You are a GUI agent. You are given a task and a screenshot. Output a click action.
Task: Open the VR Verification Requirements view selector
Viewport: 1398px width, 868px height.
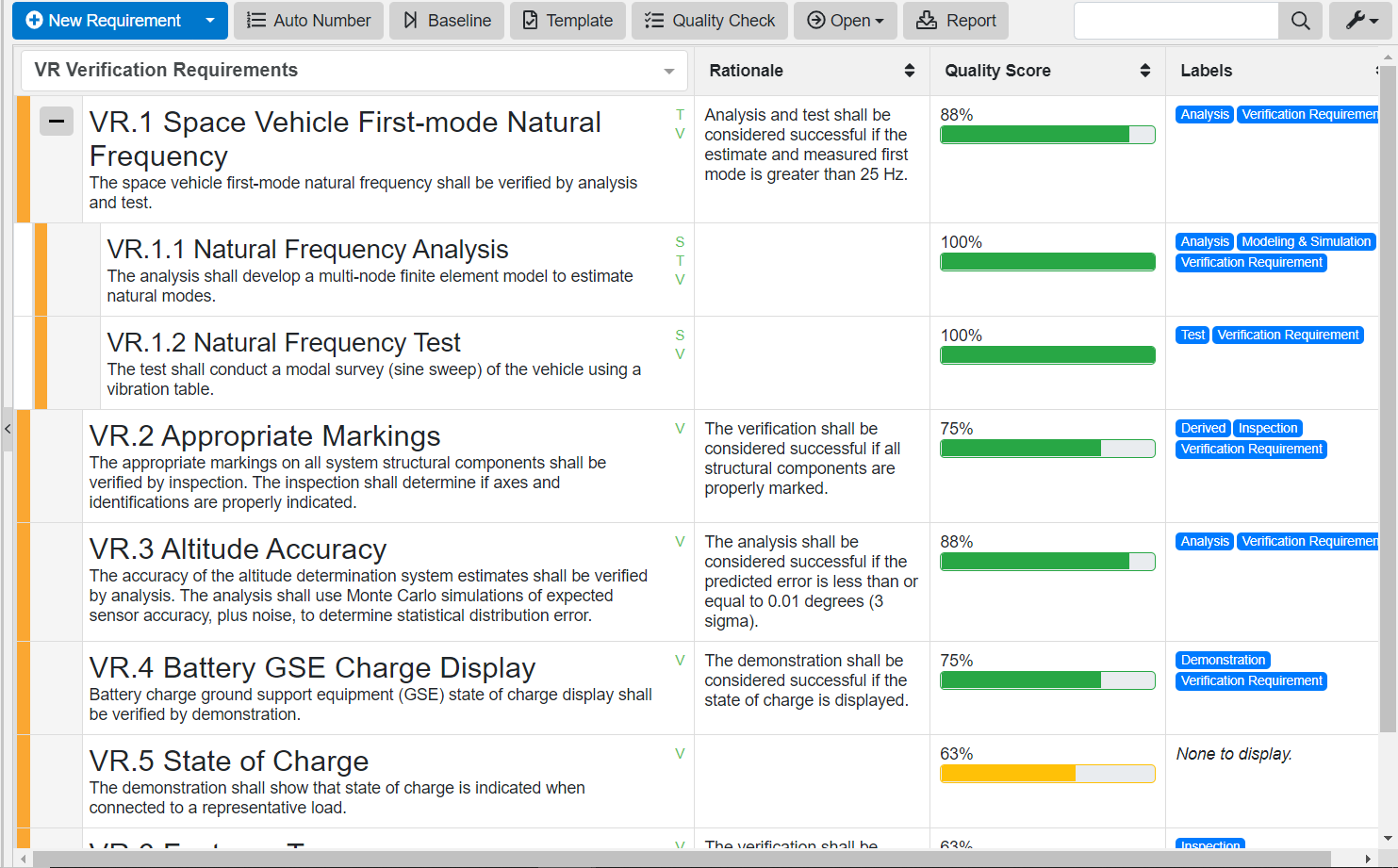tap(668, 70)
